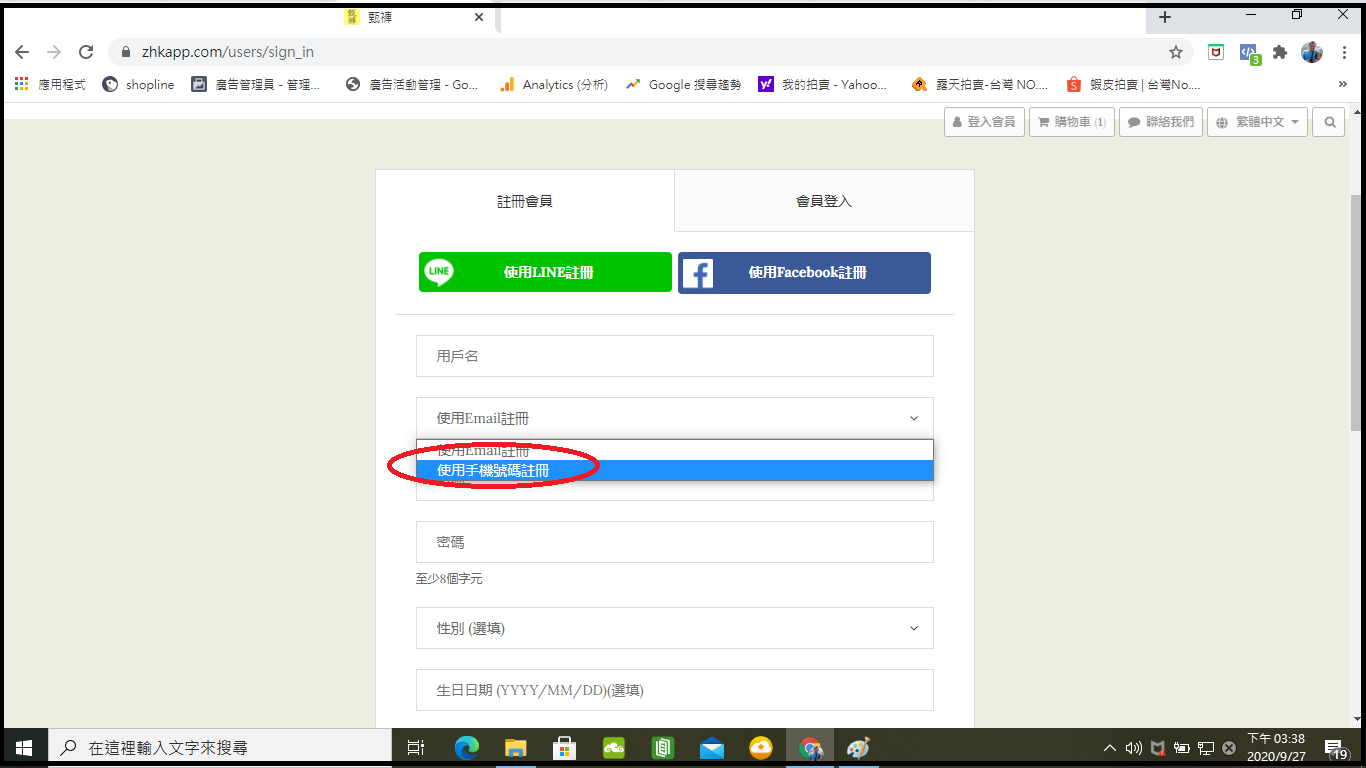Click the 使用LINE註冊 button

[545, 272]
